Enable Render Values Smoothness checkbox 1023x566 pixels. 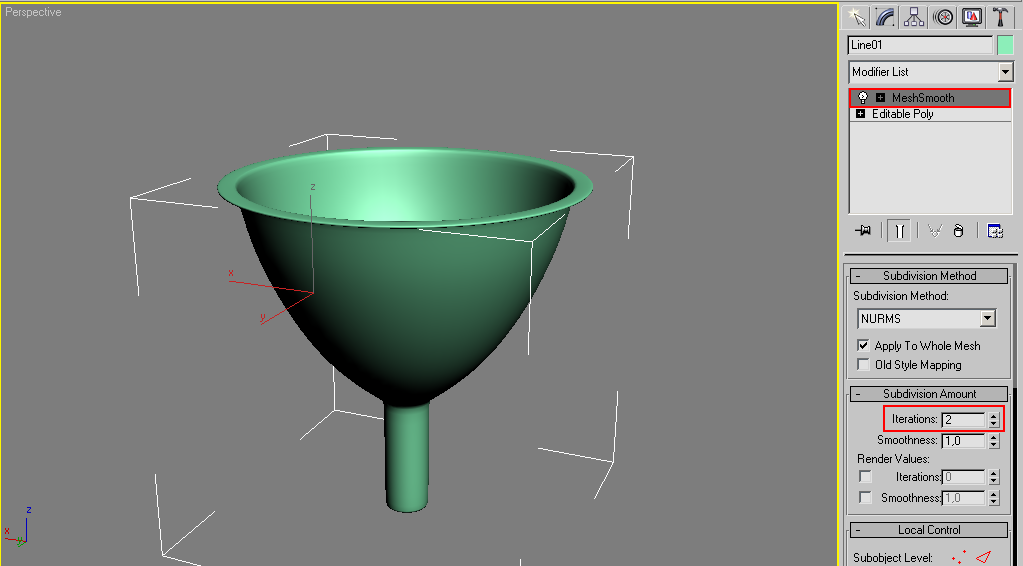coord(865,498)
